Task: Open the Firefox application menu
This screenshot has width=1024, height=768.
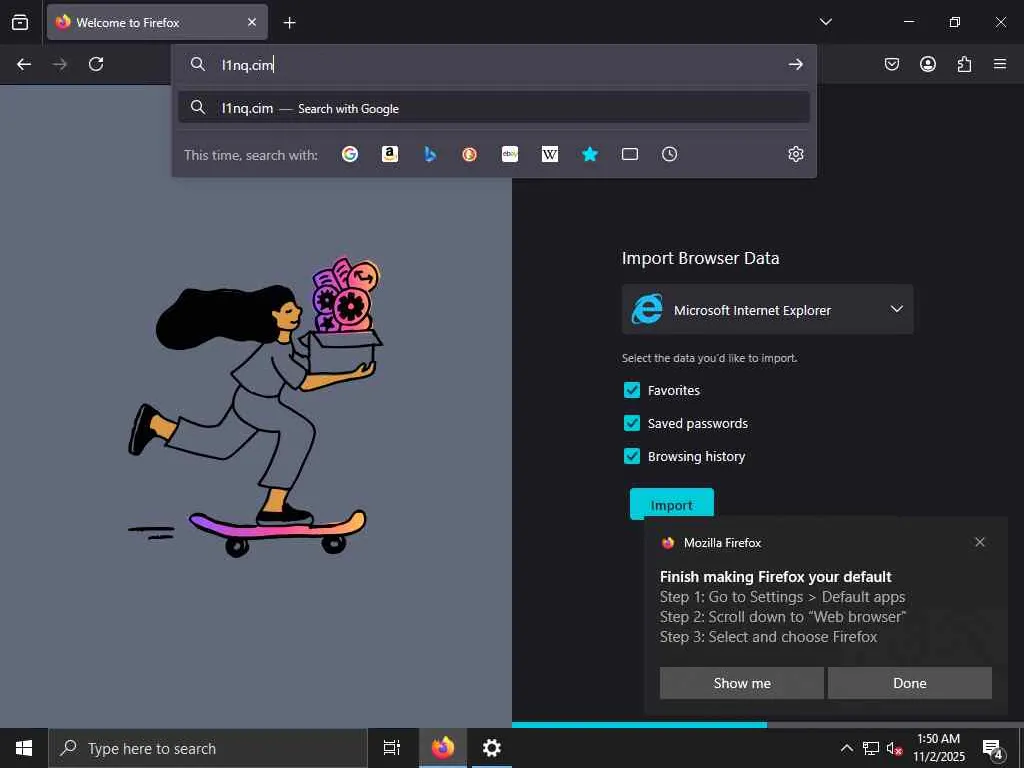Action: coord(1000,64)
